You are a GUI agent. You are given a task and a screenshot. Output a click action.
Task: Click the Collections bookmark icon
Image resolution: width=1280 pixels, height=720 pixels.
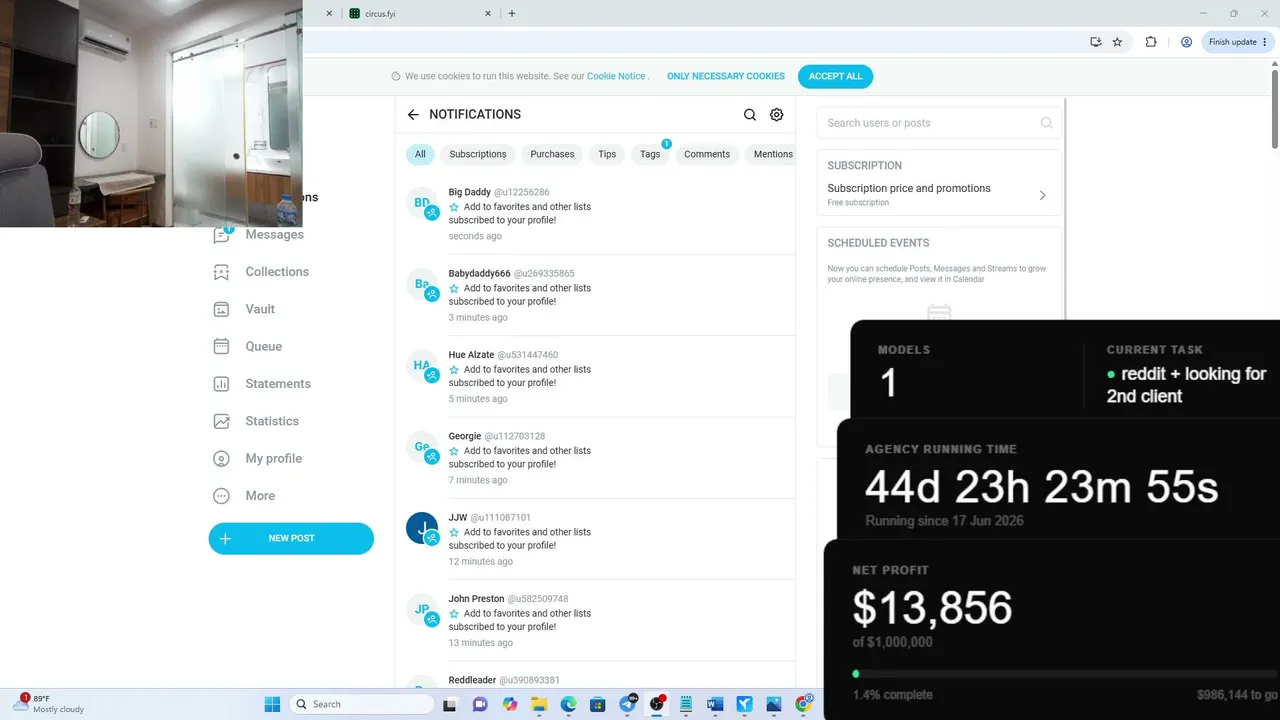(222, 272)
